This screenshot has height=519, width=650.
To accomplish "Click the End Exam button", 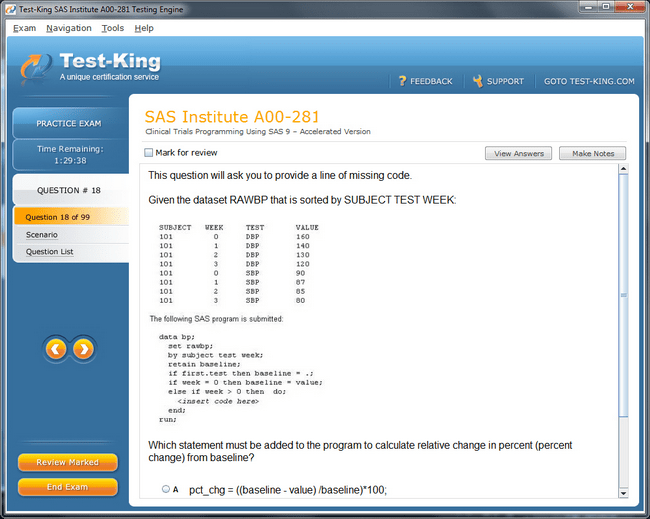I will click(x=68, y=487).
